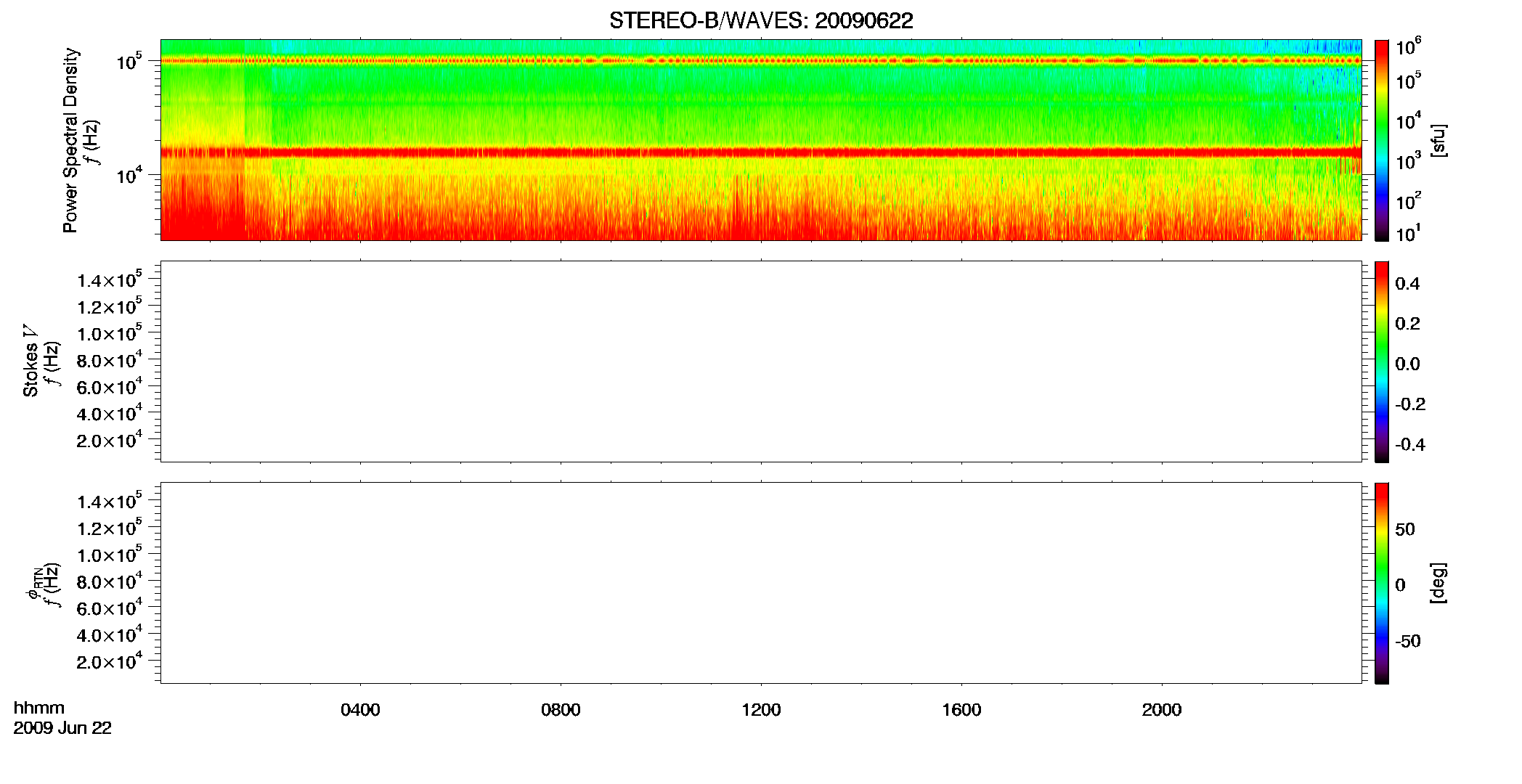Screen dimensions: 1522x784
Task: Click the 0.4 tick on the Stokes V color bar
Action: point(1407,284)
